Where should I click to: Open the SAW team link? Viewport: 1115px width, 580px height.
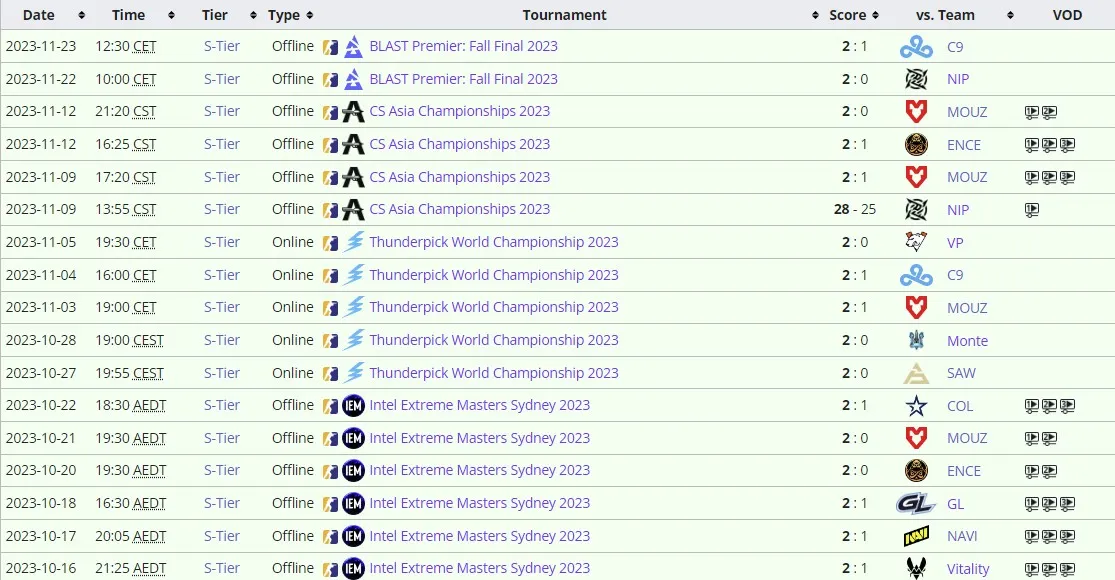961,373
